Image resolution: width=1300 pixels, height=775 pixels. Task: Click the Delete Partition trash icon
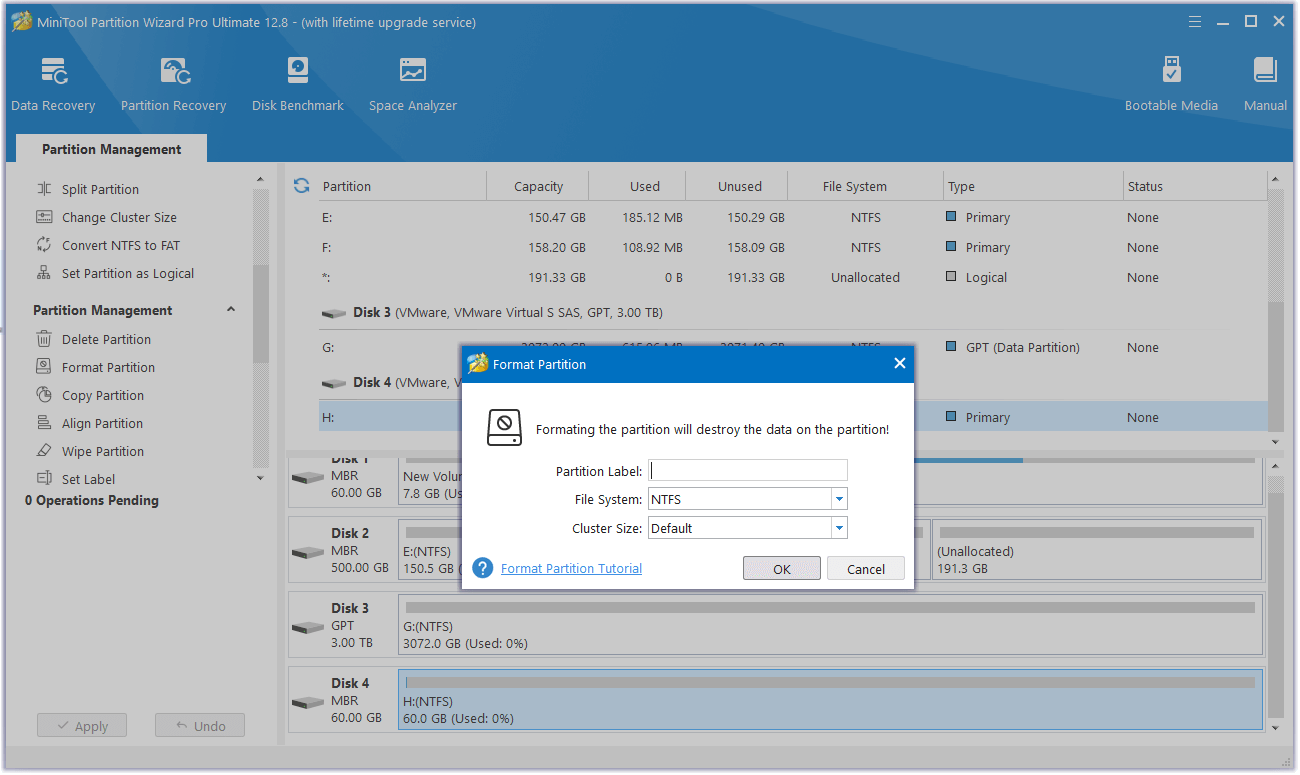pos(44,339)
